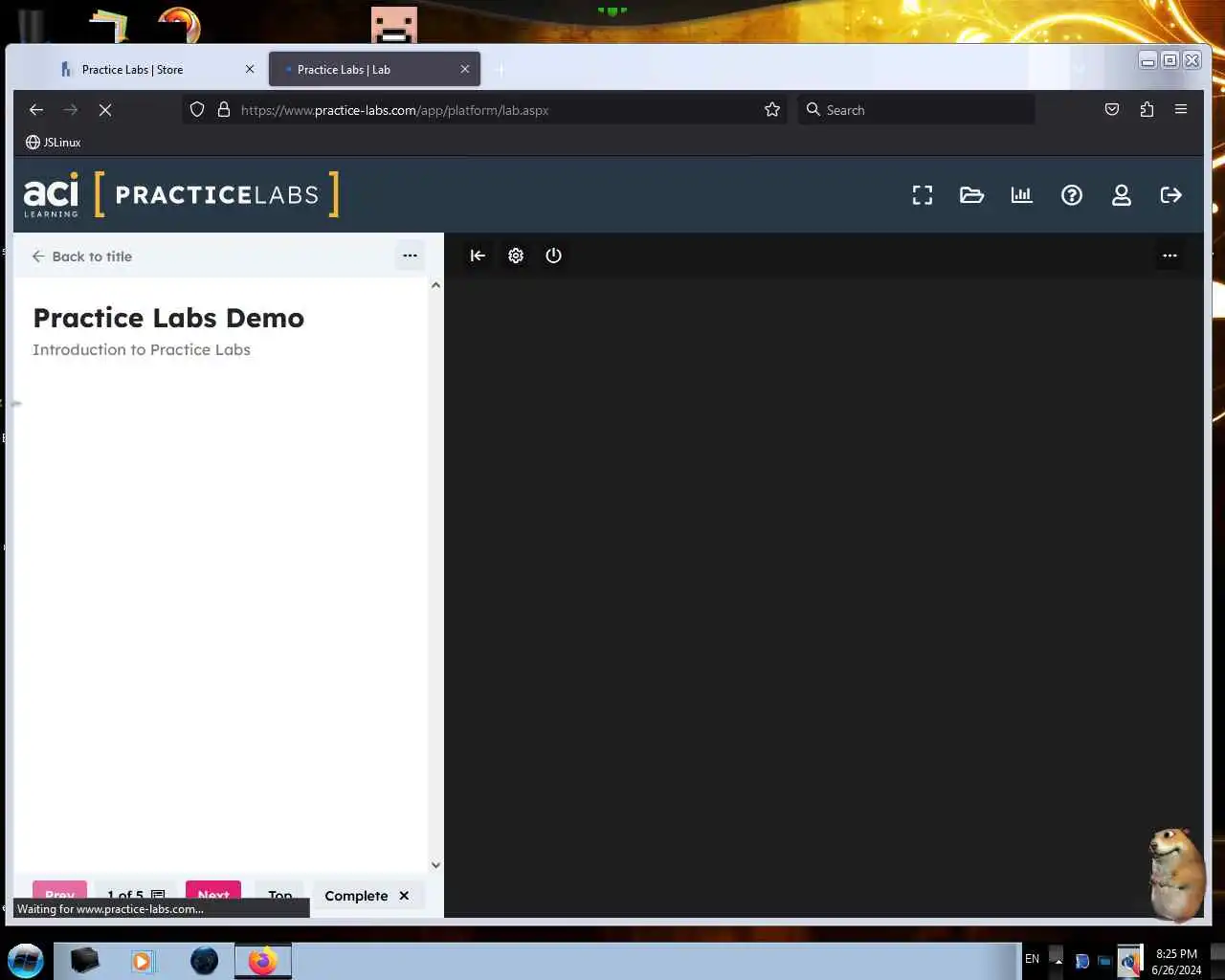Click the Introduction to Practice Labs subtitle
The height and width of the screenshot is (980, 1225).
pos(142,350)
